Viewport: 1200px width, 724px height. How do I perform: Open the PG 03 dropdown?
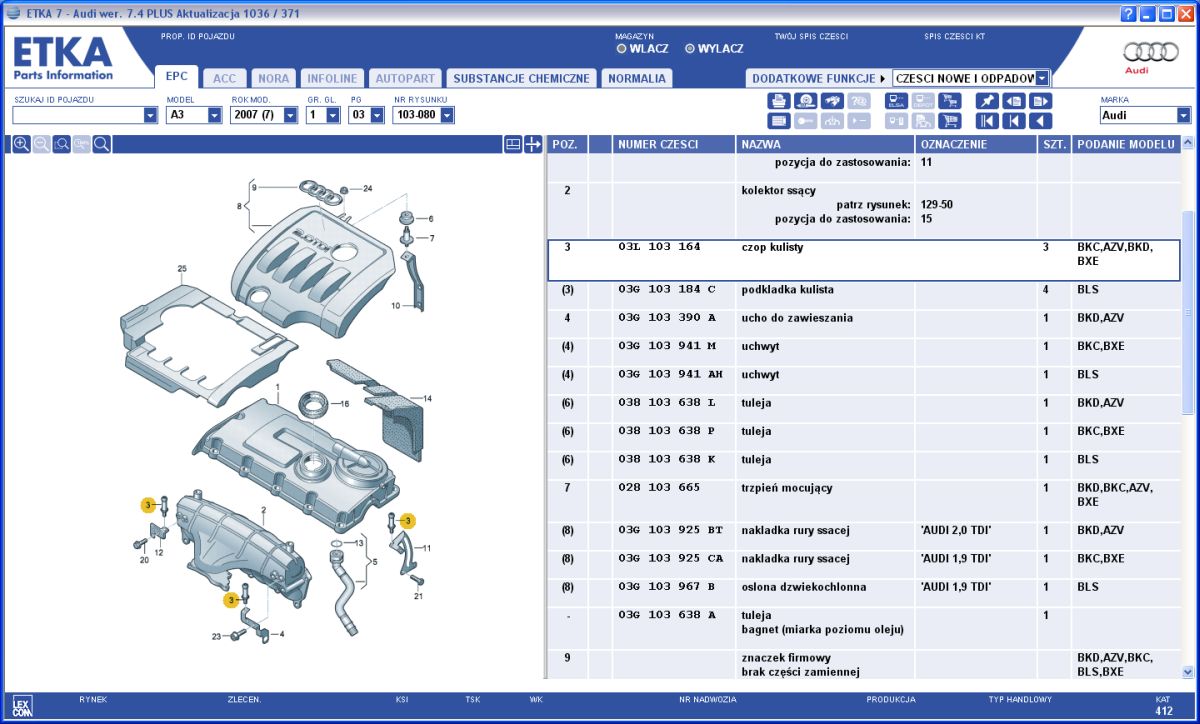[x=377, y=115]
